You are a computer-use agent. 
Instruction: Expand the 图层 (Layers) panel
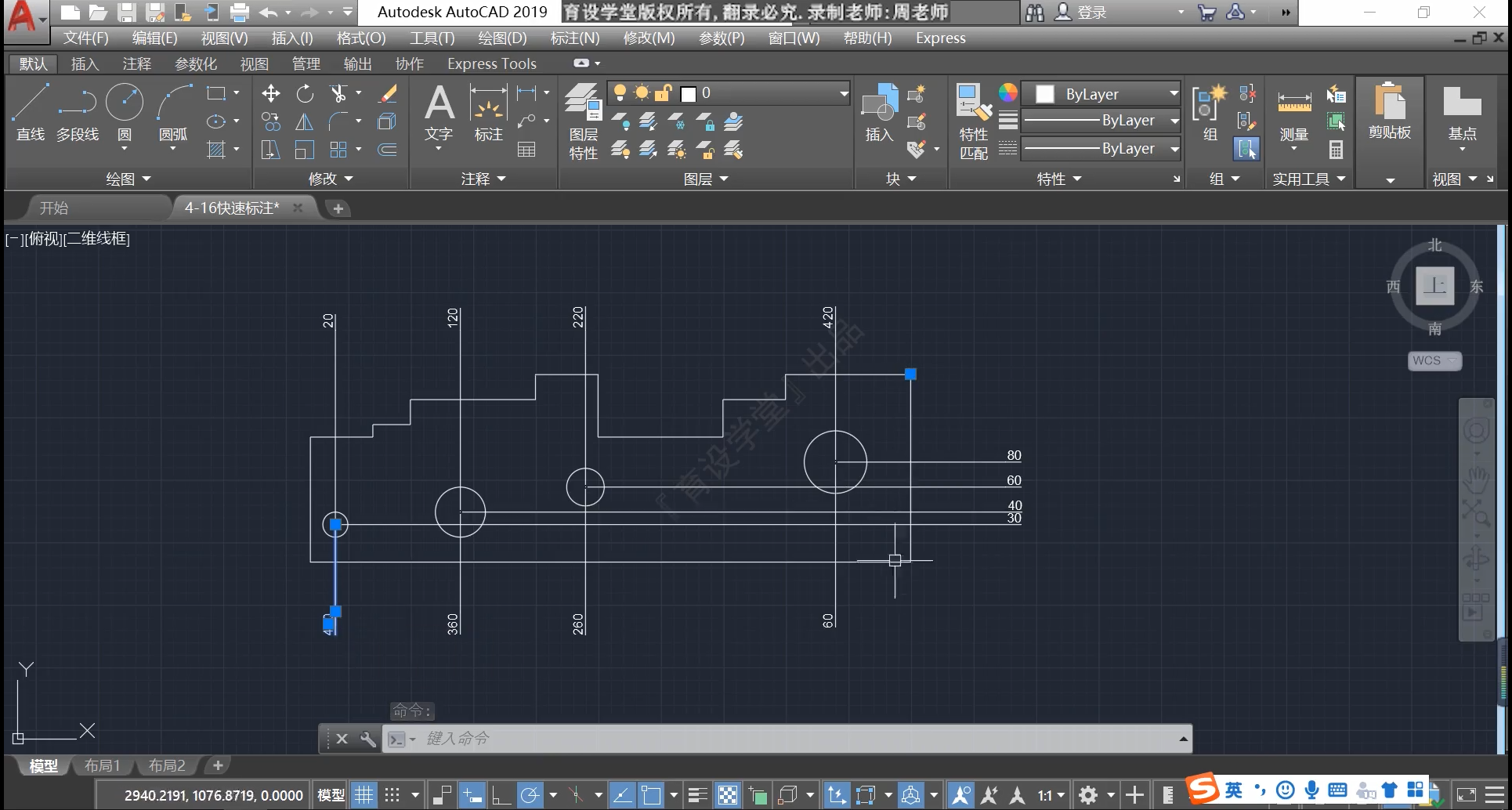(x=706, y=179)
